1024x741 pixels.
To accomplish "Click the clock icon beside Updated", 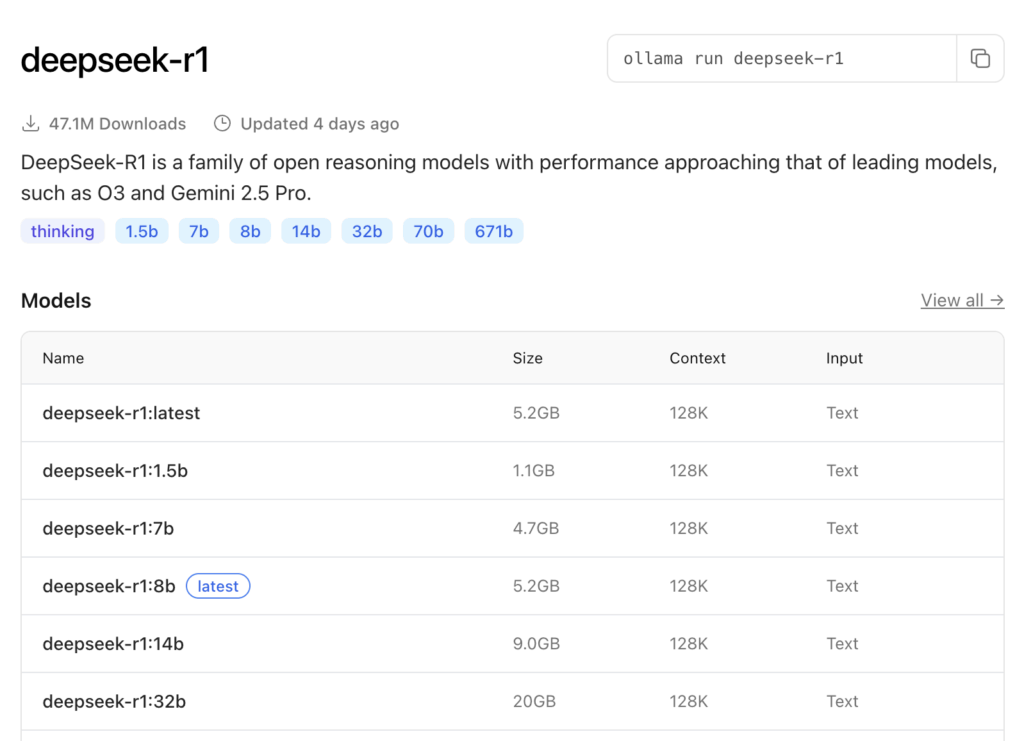I will click(222, 123).
